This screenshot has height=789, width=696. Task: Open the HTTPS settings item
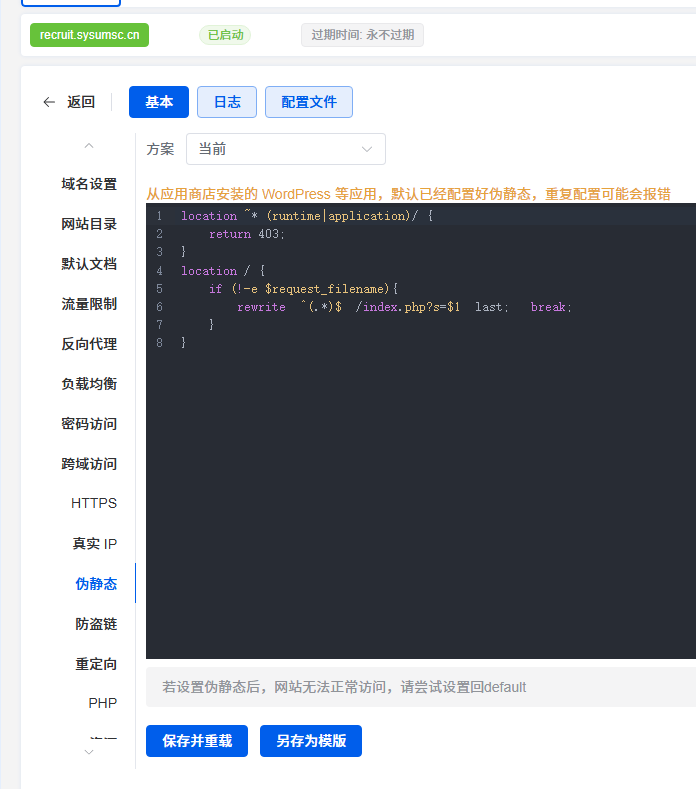pyautogui.click(x=94, y=503)
